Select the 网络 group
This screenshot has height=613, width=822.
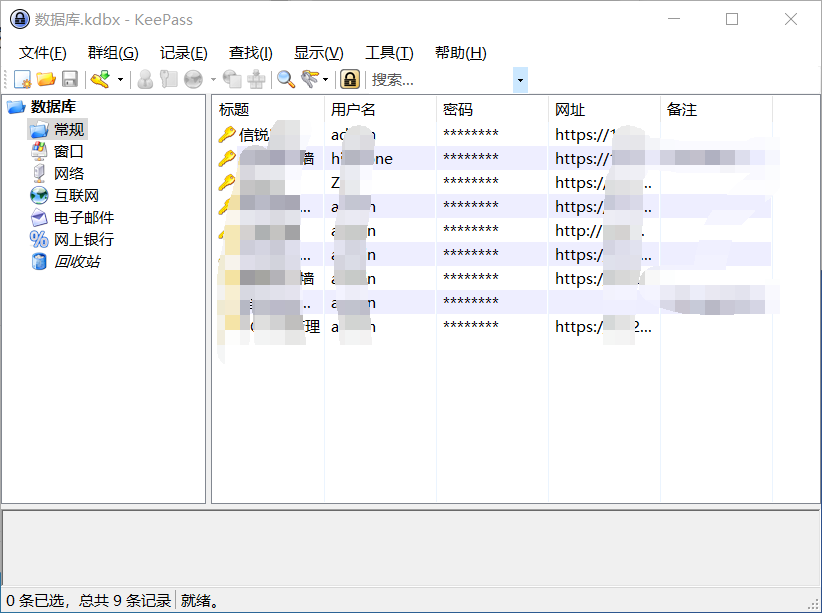69,174
